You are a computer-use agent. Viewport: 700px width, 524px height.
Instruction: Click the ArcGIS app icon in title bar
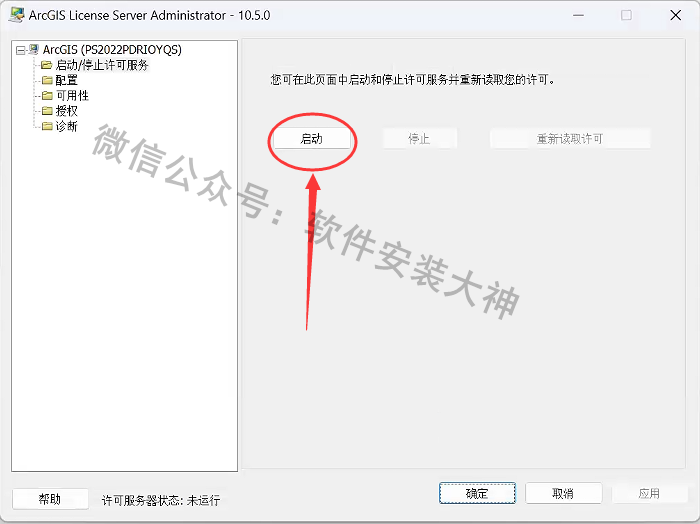pos(17,15)
